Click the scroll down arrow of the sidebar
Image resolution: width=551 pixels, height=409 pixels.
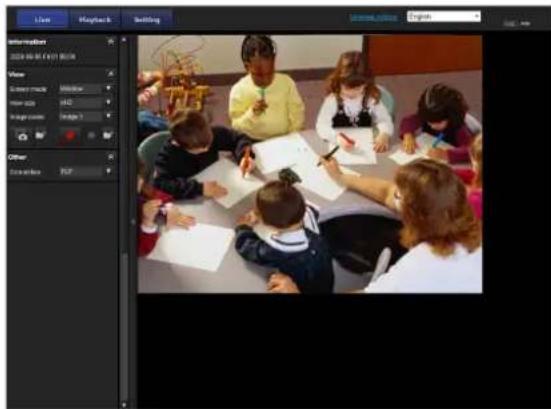124,404
